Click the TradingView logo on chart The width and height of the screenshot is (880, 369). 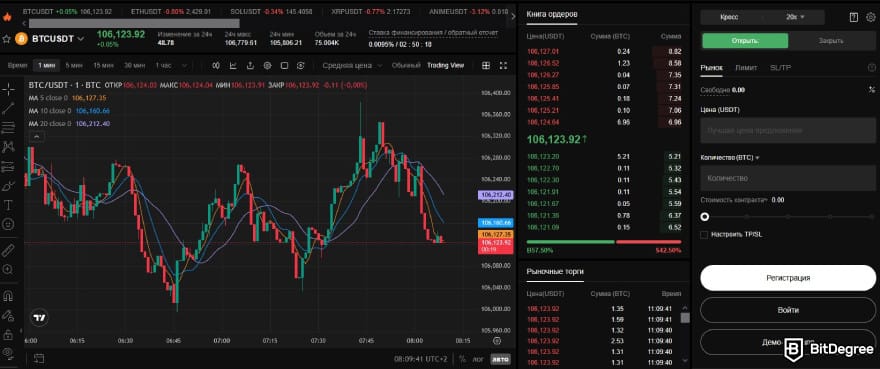(x=39, y=317)
